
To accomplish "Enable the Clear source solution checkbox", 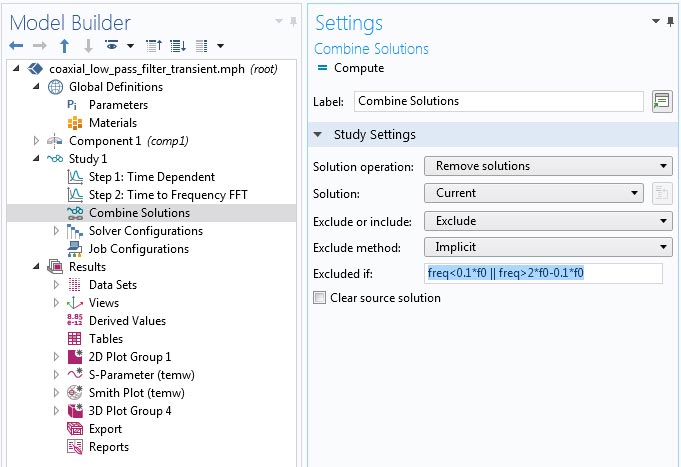I will [320, 298].
